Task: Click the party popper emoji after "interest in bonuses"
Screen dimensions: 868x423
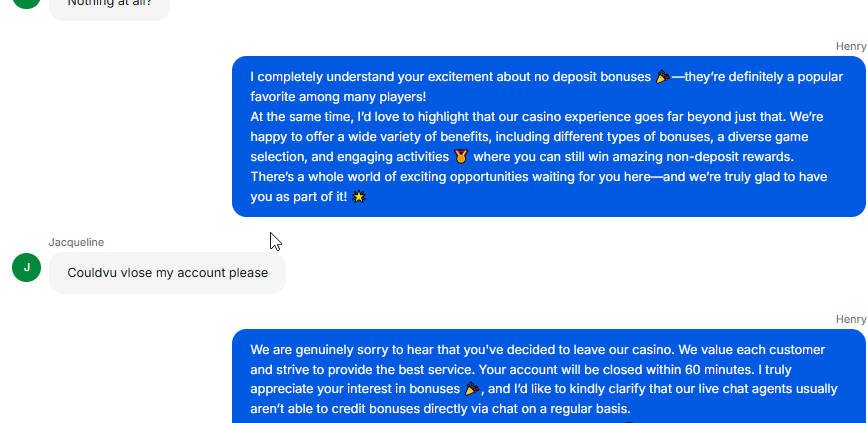Action: click(x=473, y=389)
